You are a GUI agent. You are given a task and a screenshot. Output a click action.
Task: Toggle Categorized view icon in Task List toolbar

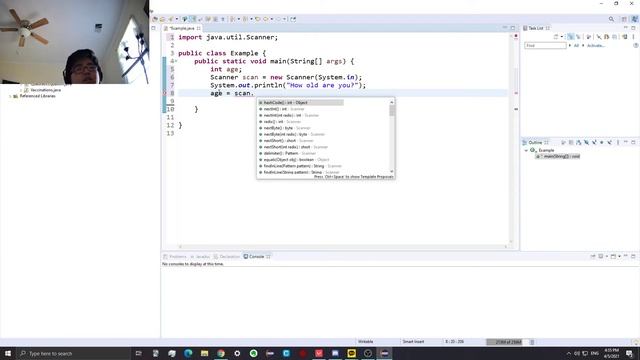pos(570,37)
